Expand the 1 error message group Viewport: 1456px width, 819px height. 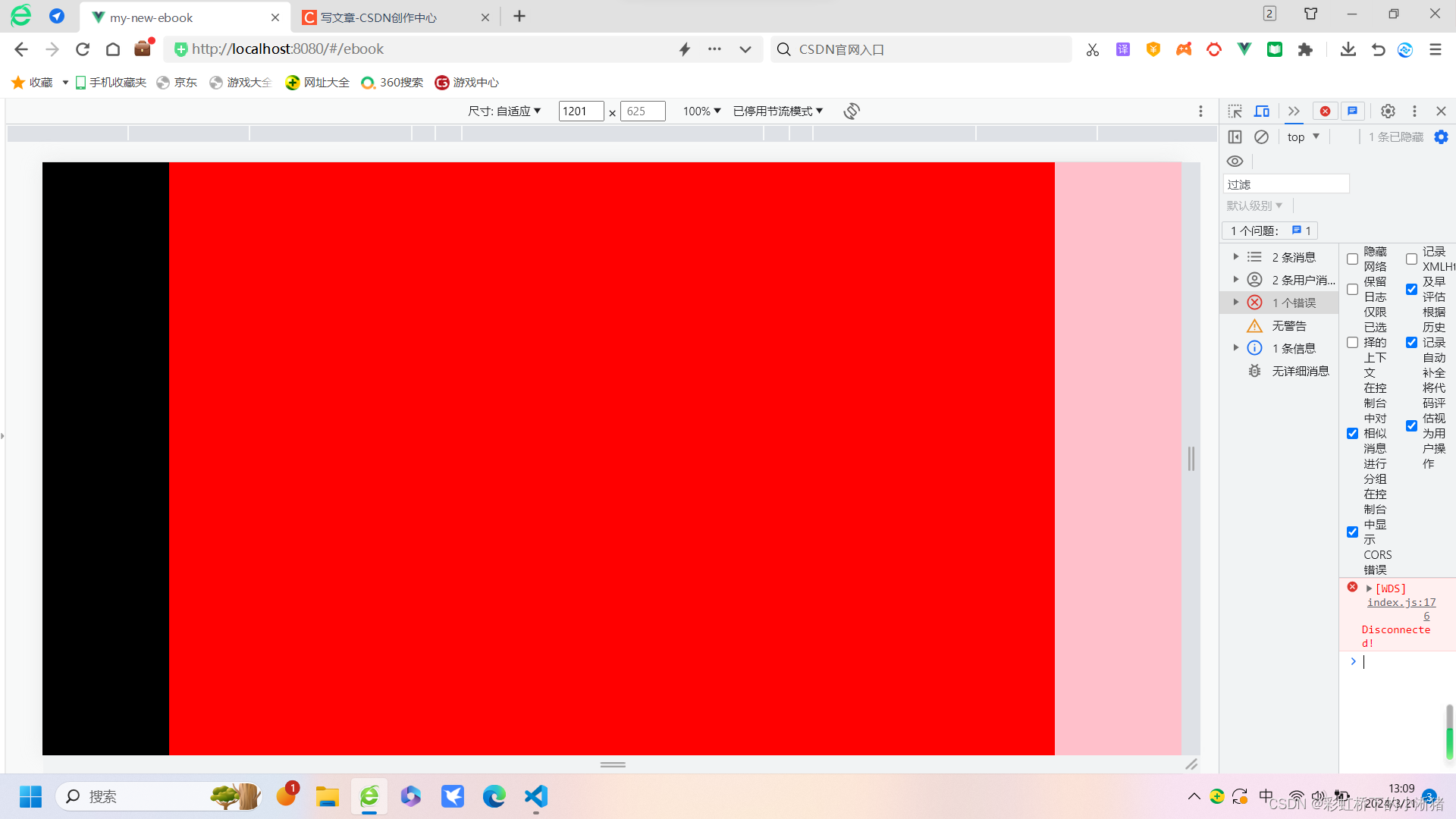coord(1236,303)
